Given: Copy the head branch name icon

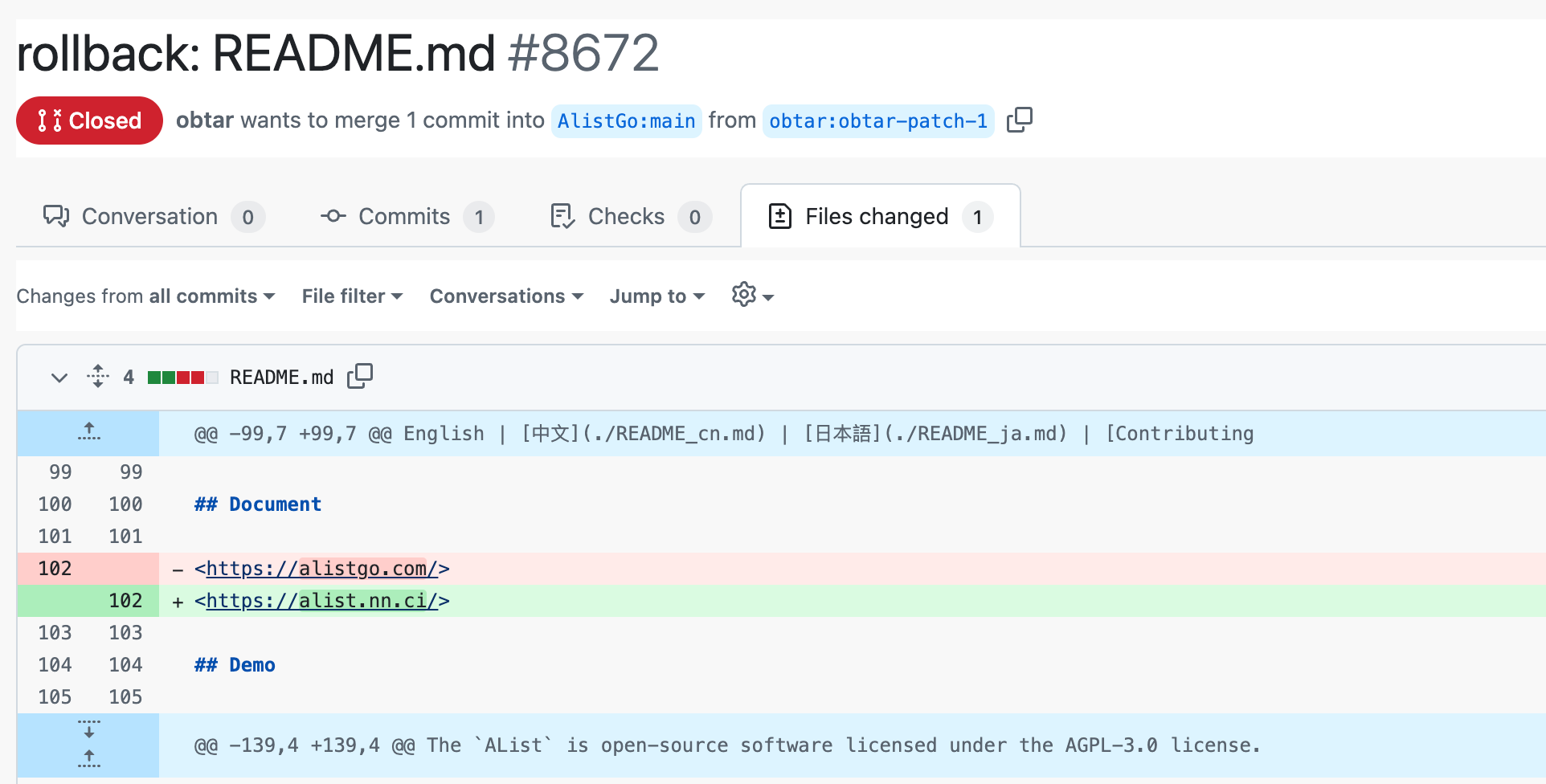Looking at the screenshot, I should (x=1019, y=120).
